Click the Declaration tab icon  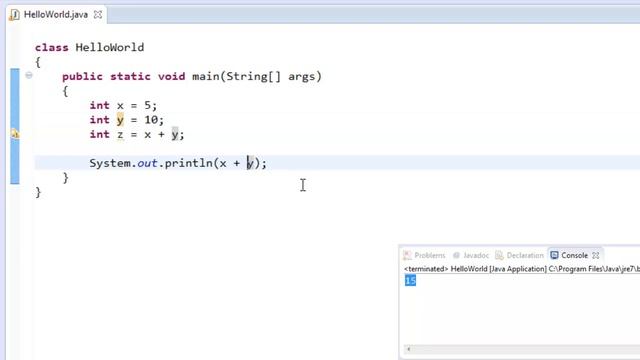coord(499,256)
